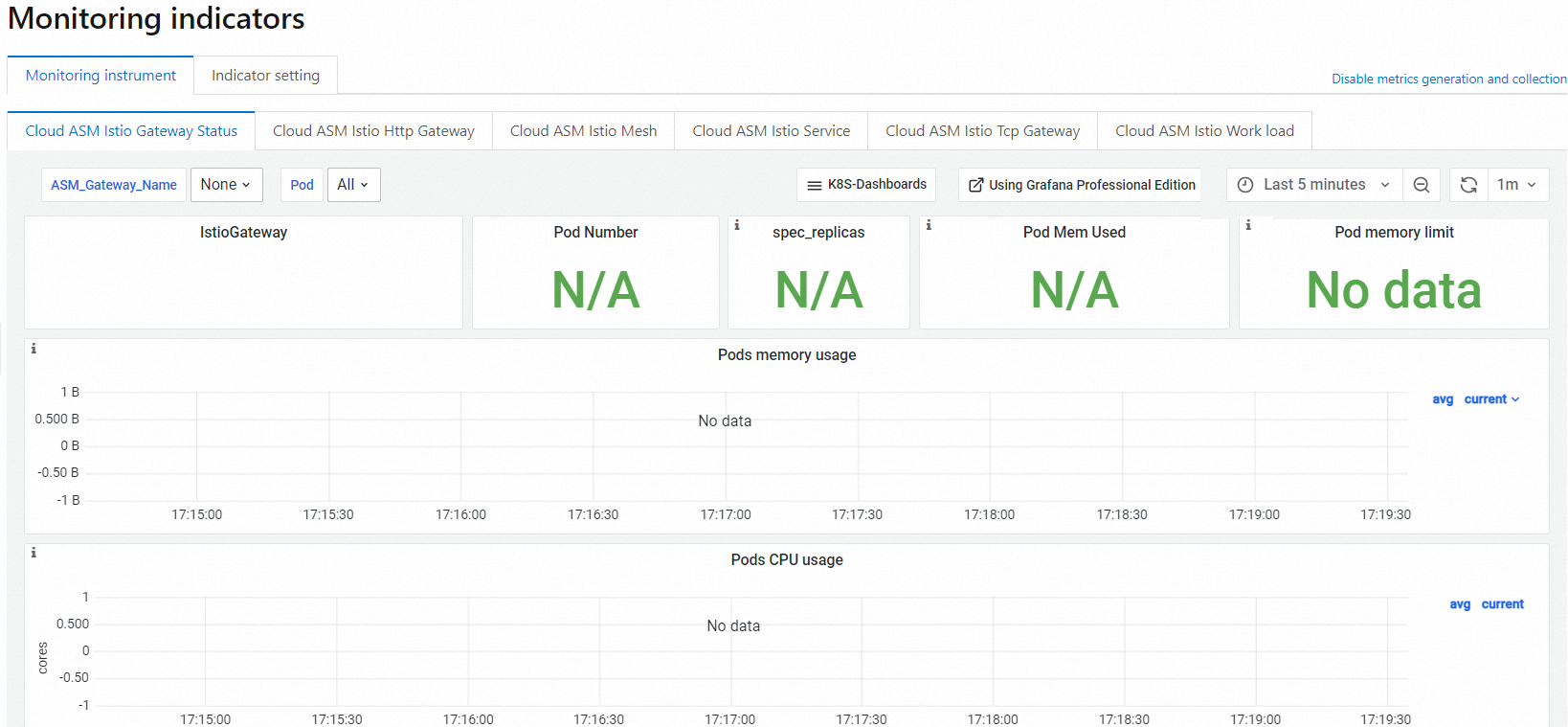Expand the ASM_Gateway_Name None dropdown
Viewport: 1568px width, 727px height.
(227, 185)
